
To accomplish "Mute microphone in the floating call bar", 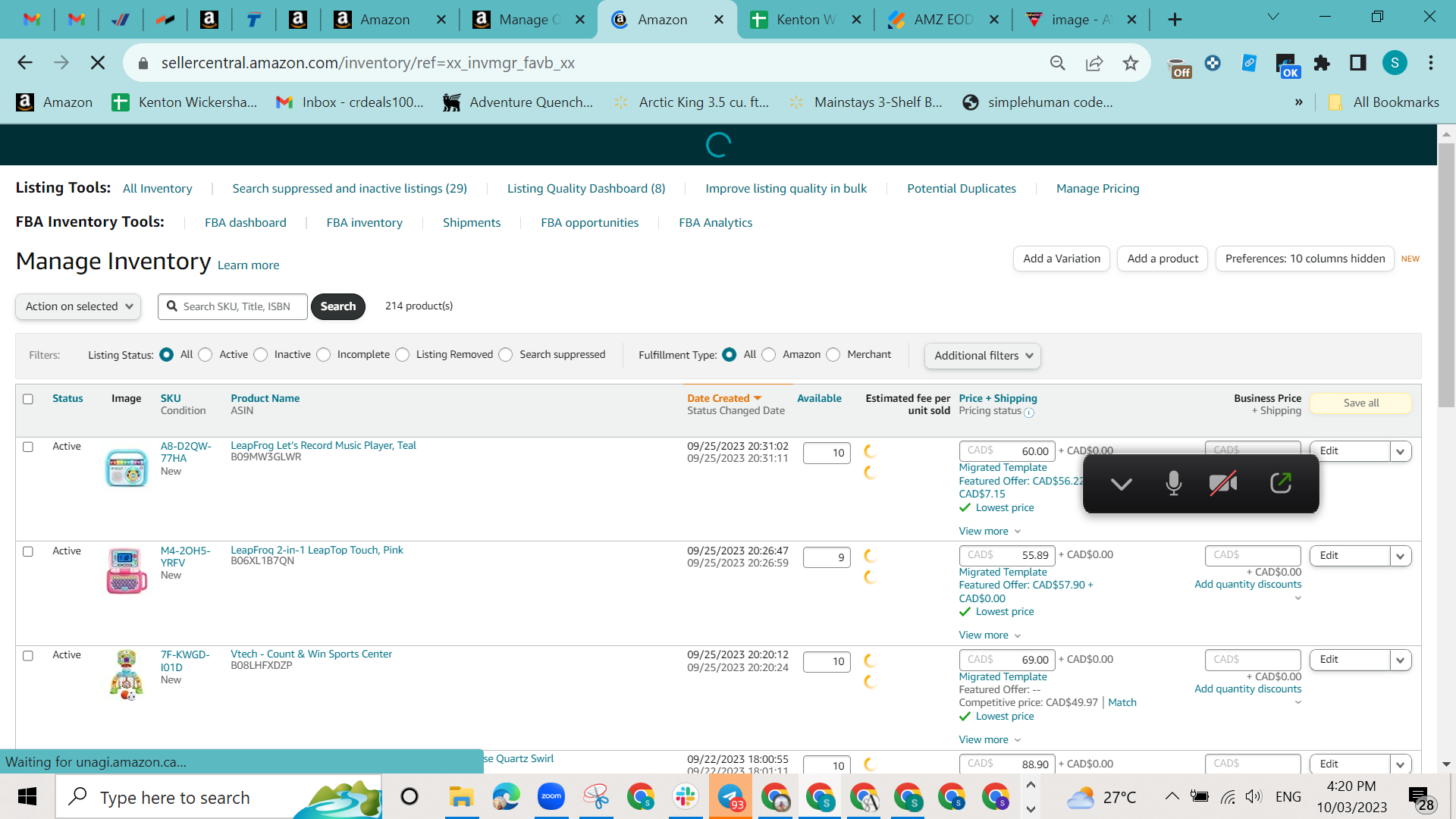I will click(1173, 483).
